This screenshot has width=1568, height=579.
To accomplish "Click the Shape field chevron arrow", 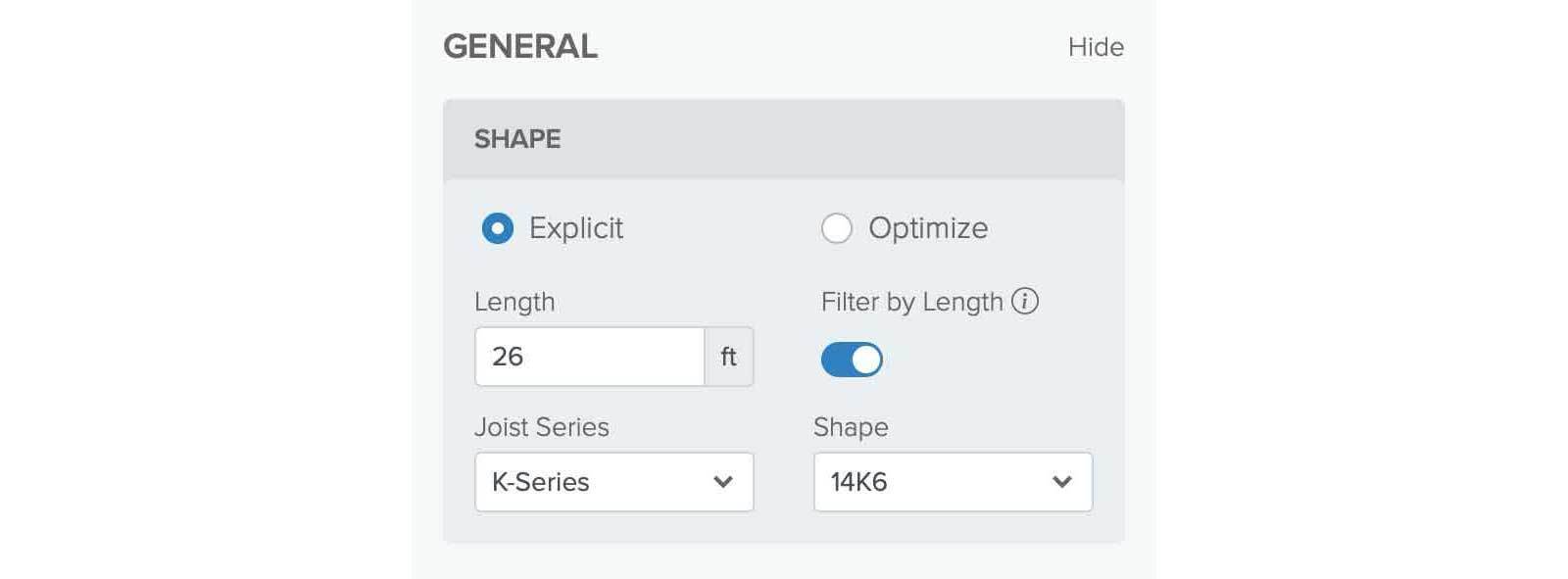I will (x=1061, y=482).
